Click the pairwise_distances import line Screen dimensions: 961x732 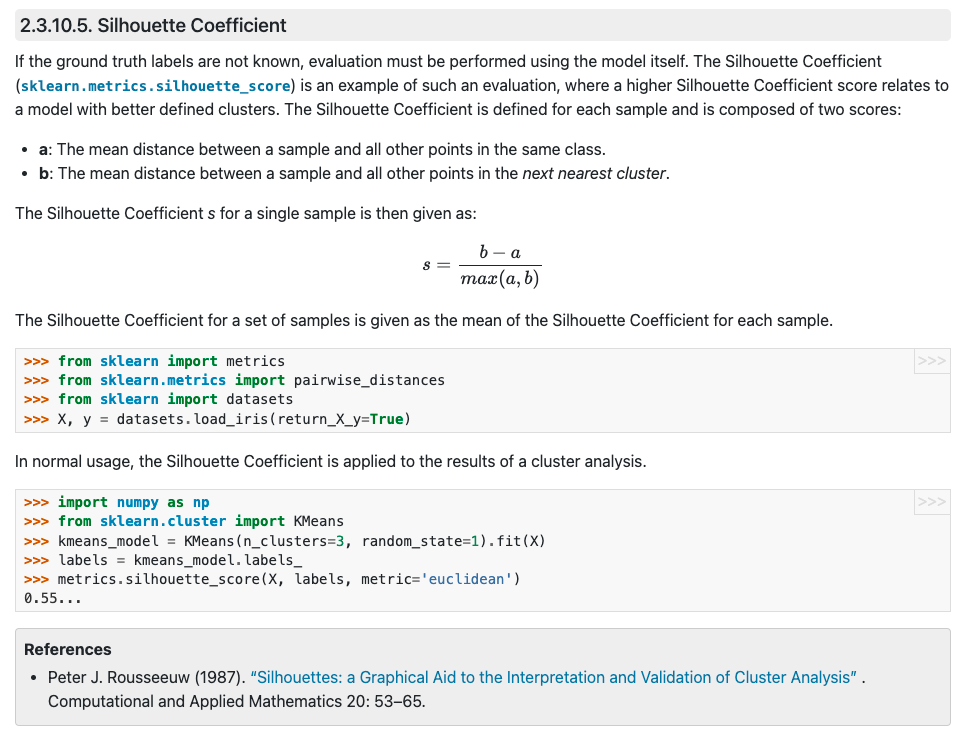[x=234, y=380]
